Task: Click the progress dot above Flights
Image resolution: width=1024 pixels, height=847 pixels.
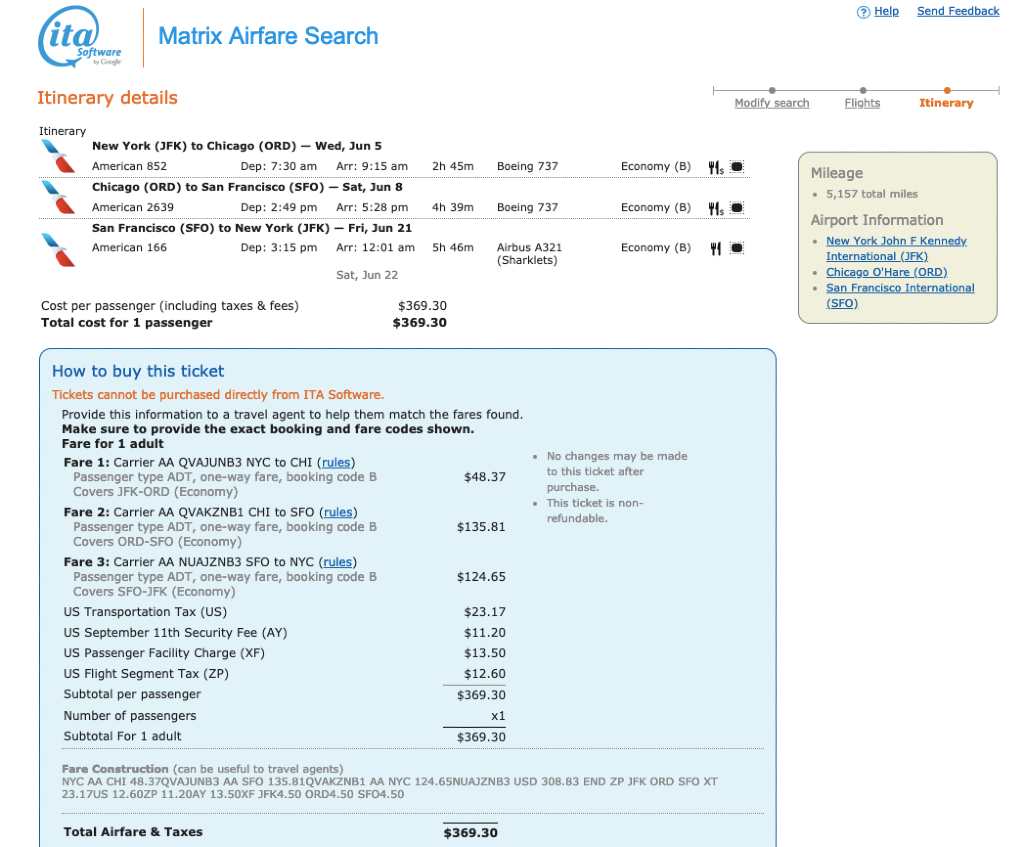Action: click(863, 90)
